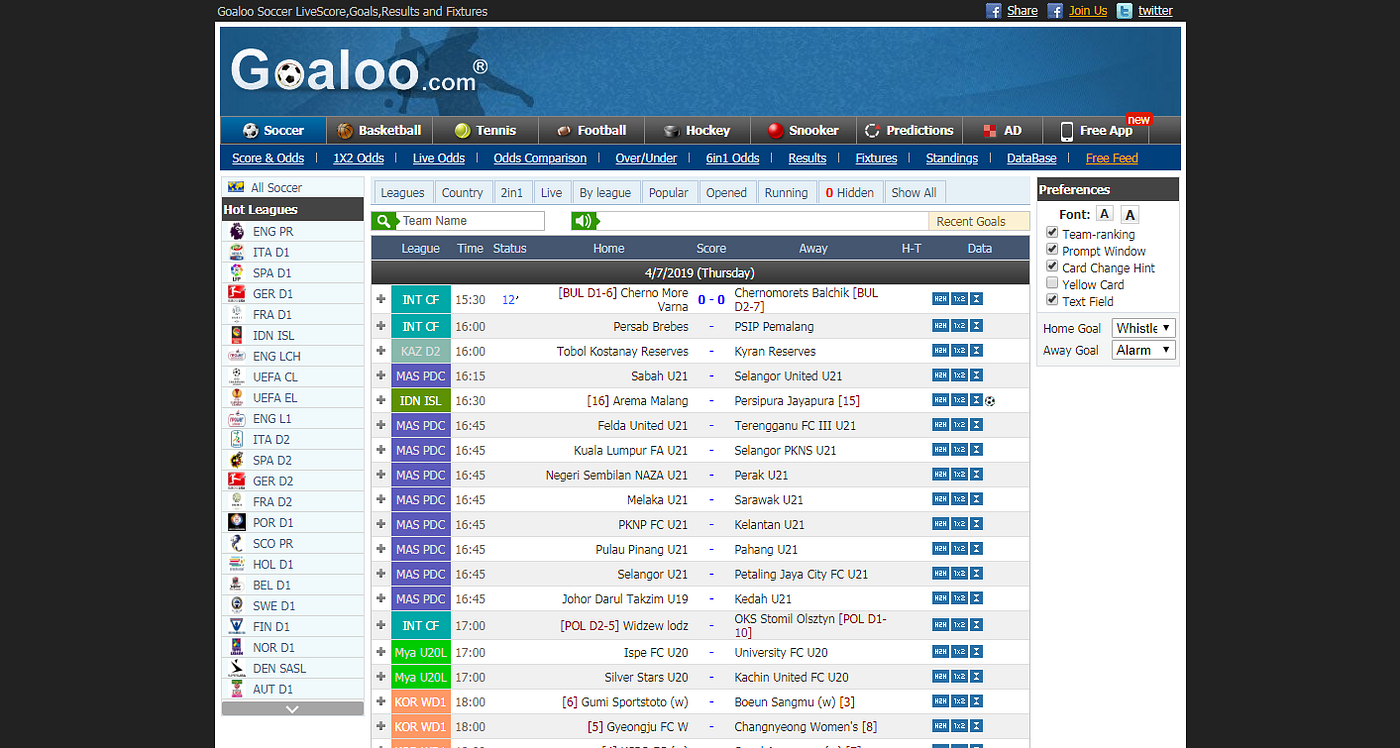
Task: Toggle the Text Field checkbox
Action: click(1052, 300)
